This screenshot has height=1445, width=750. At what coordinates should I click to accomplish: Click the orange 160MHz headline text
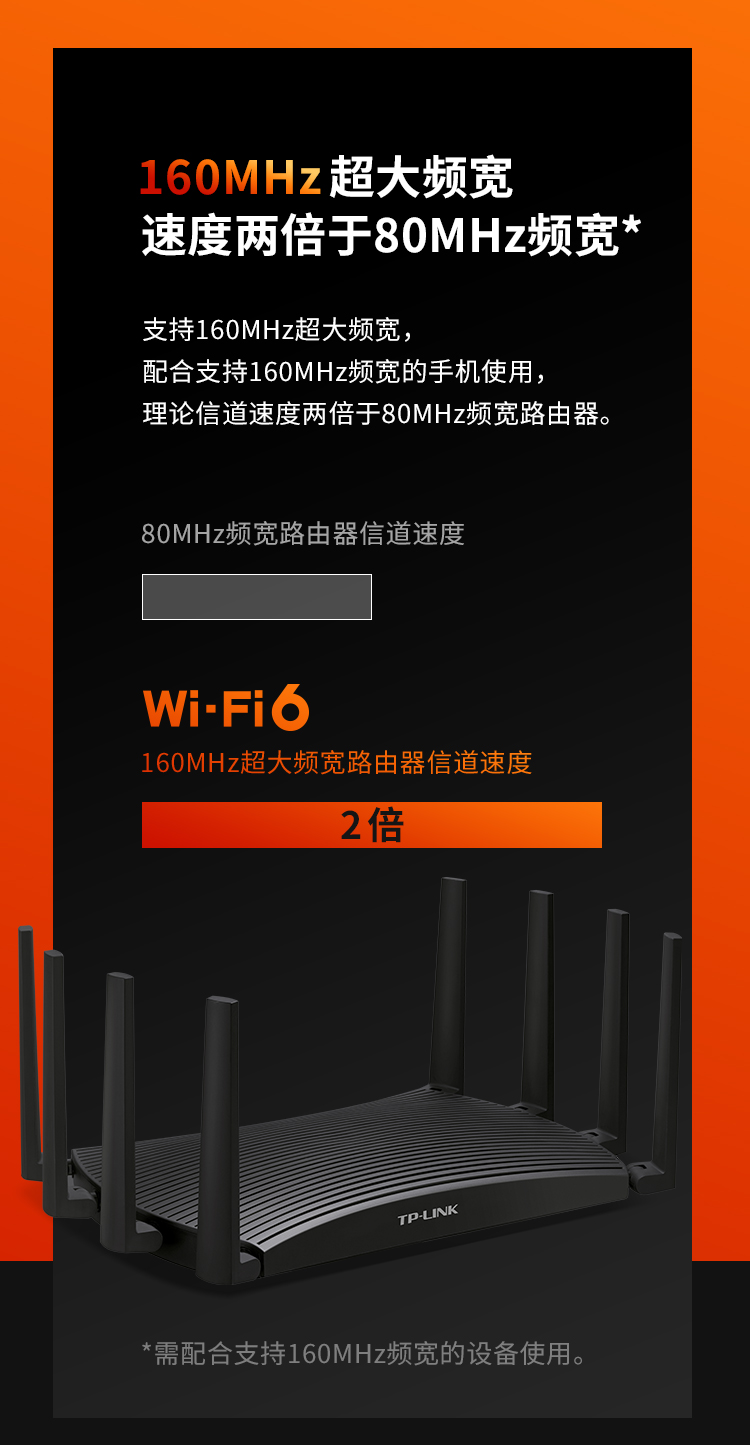pyautogui.click(x=230, y=178)
